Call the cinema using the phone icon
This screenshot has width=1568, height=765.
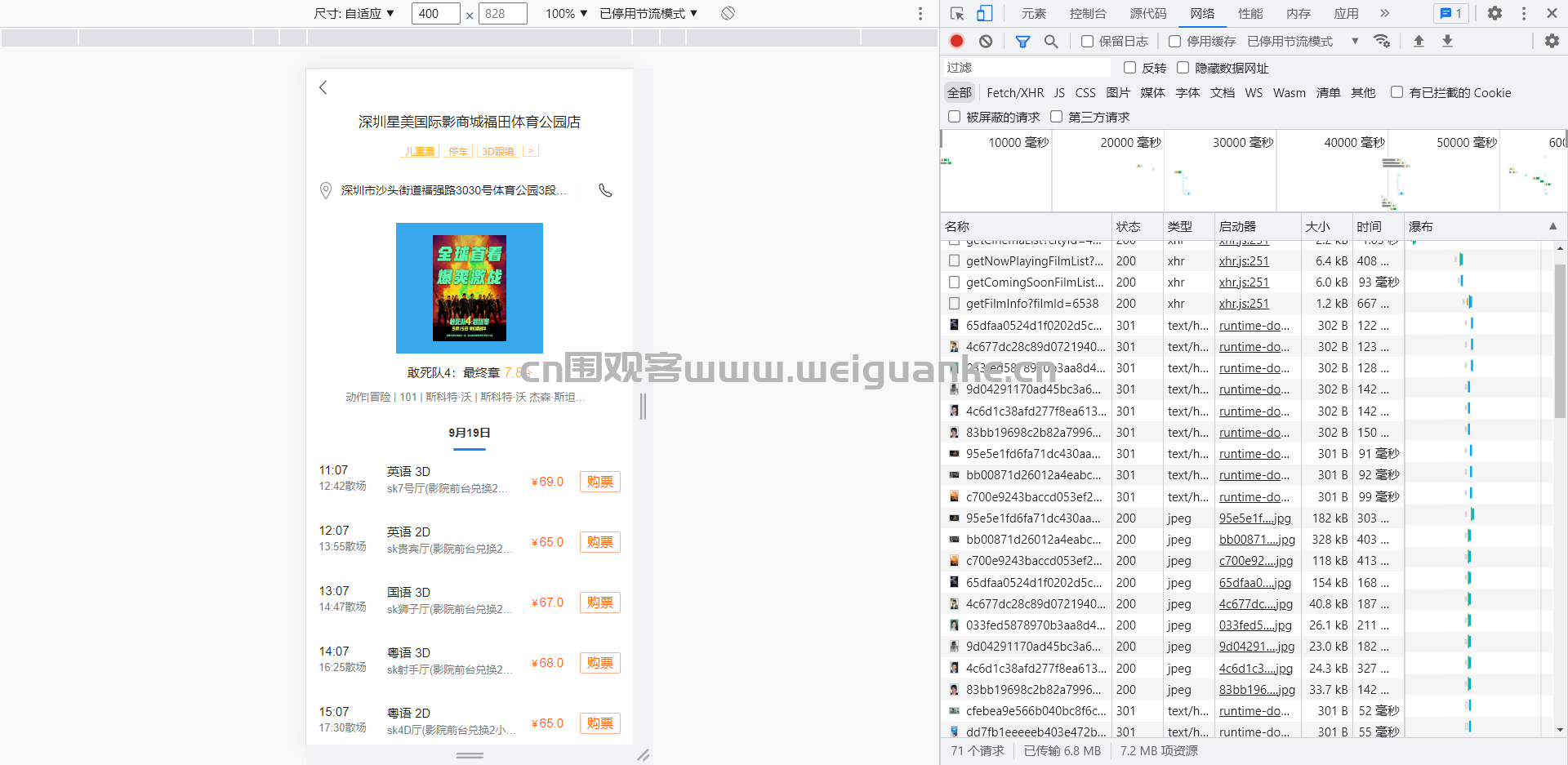tap(605, 190)
